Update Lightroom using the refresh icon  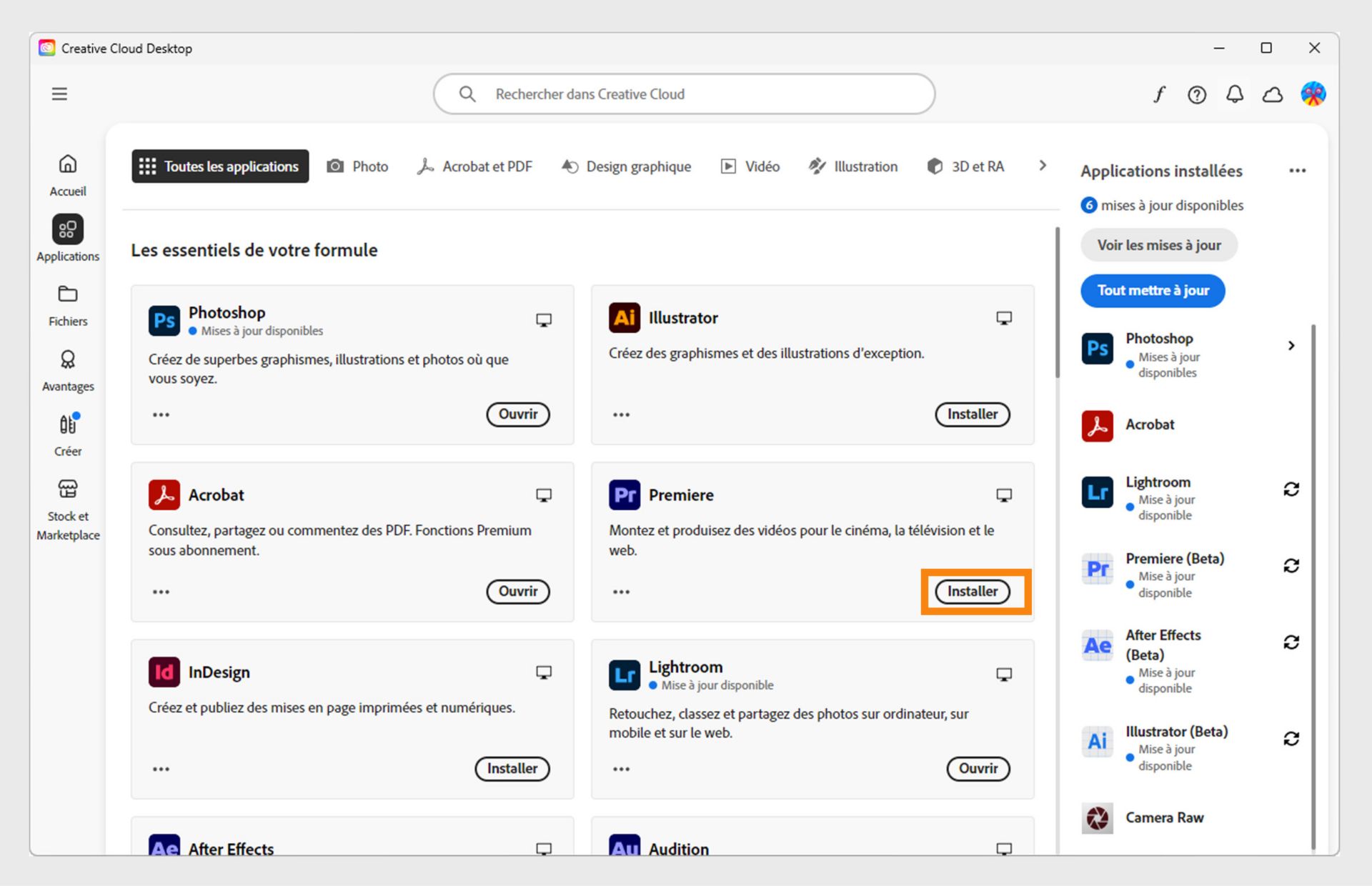click(1291, 489)
